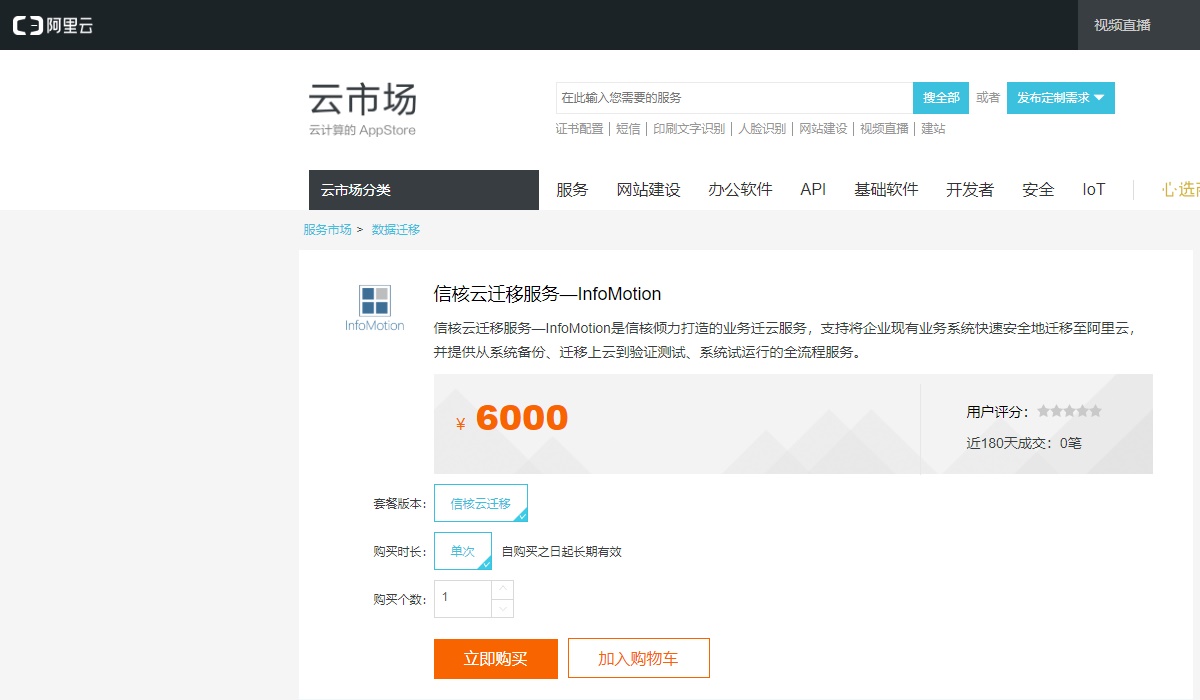Click the Aliyun logo in the header
The image size is (1200, 700).
(53, 26)
